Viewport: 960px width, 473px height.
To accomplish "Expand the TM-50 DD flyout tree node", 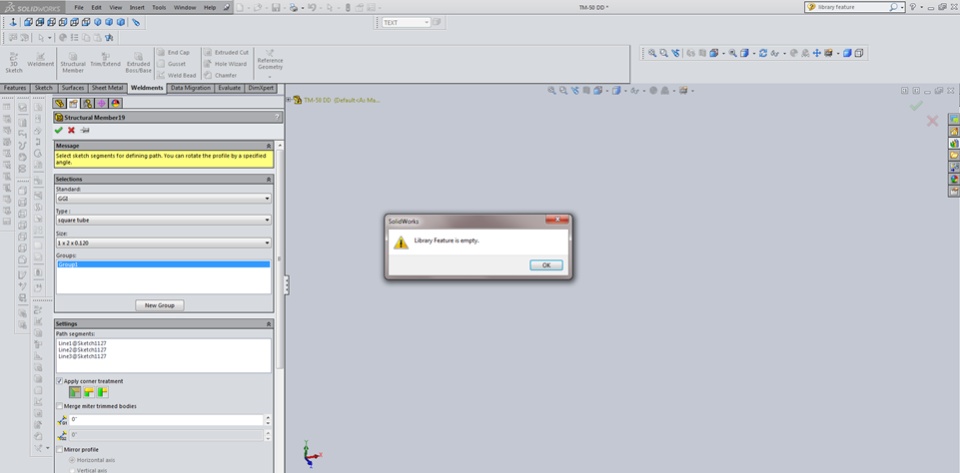I will (x=289, y=100).
